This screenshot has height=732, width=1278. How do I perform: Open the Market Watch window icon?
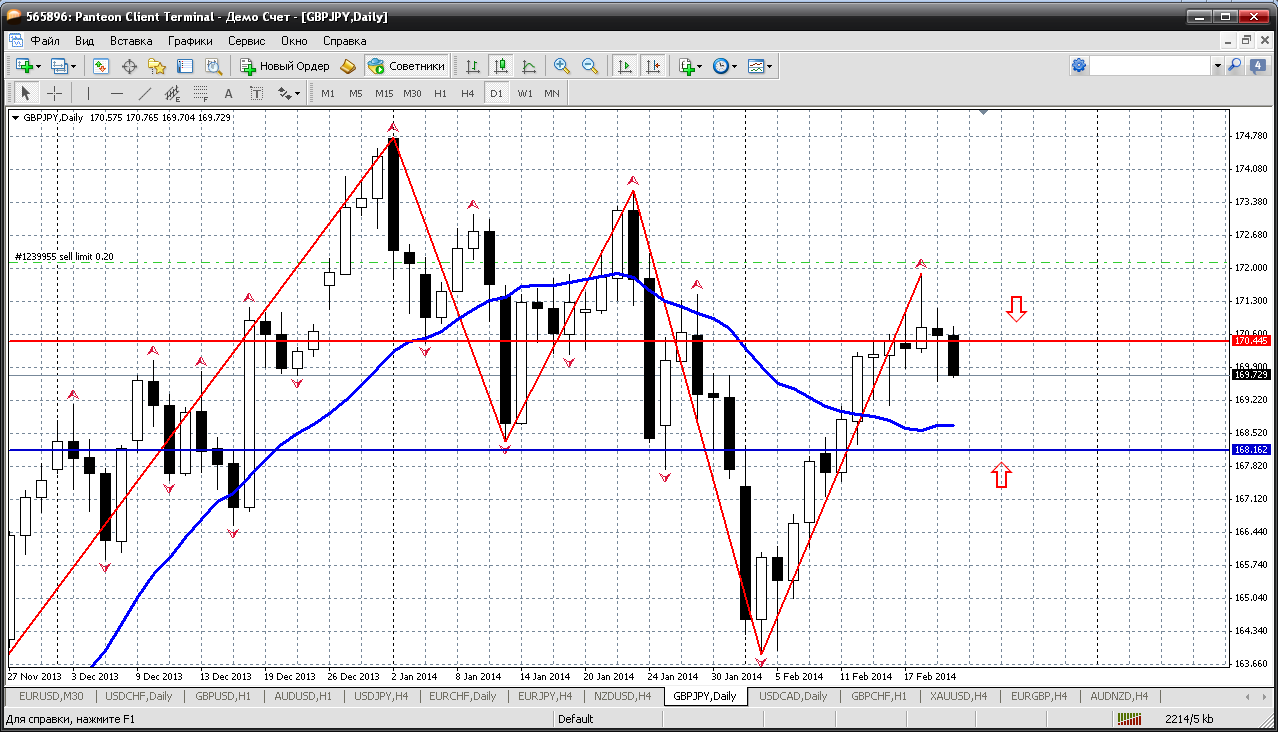coord(101,66)
